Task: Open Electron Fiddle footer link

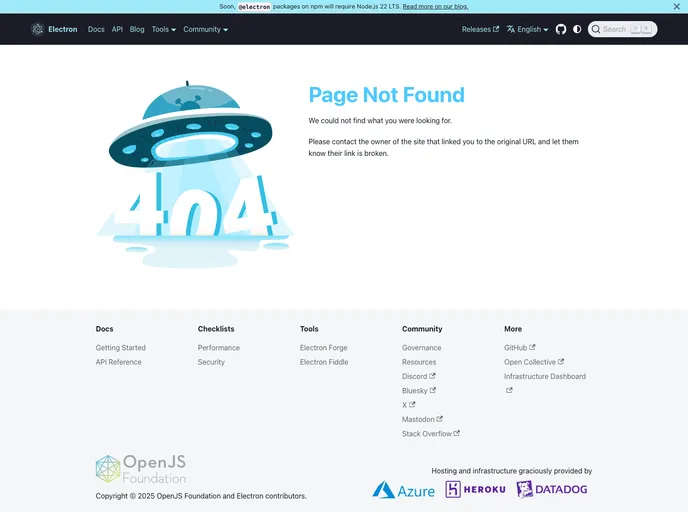Action: click(x=324, y=362)
